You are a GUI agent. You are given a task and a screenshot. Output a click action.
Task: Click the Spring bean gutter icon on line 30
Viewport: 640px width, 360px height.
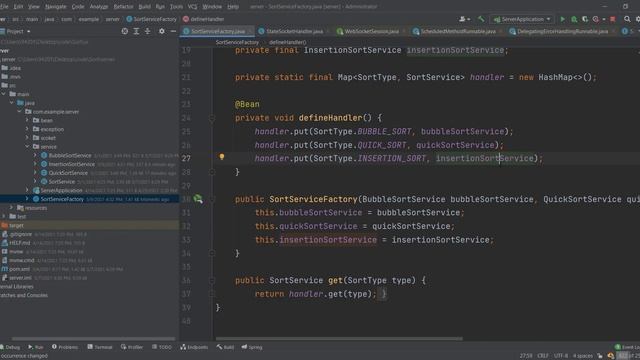pos(198,199)
